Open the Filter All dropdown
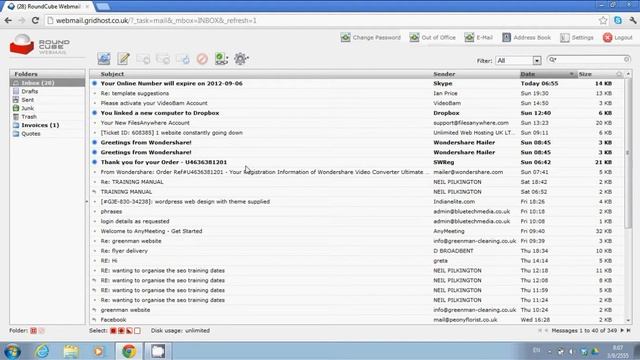640x360 pixels. coord(518,60)
